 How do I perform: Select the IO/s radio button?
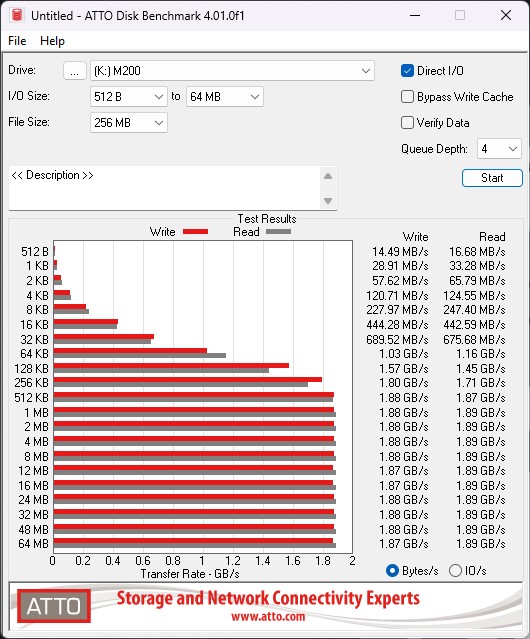click(455, 571)
